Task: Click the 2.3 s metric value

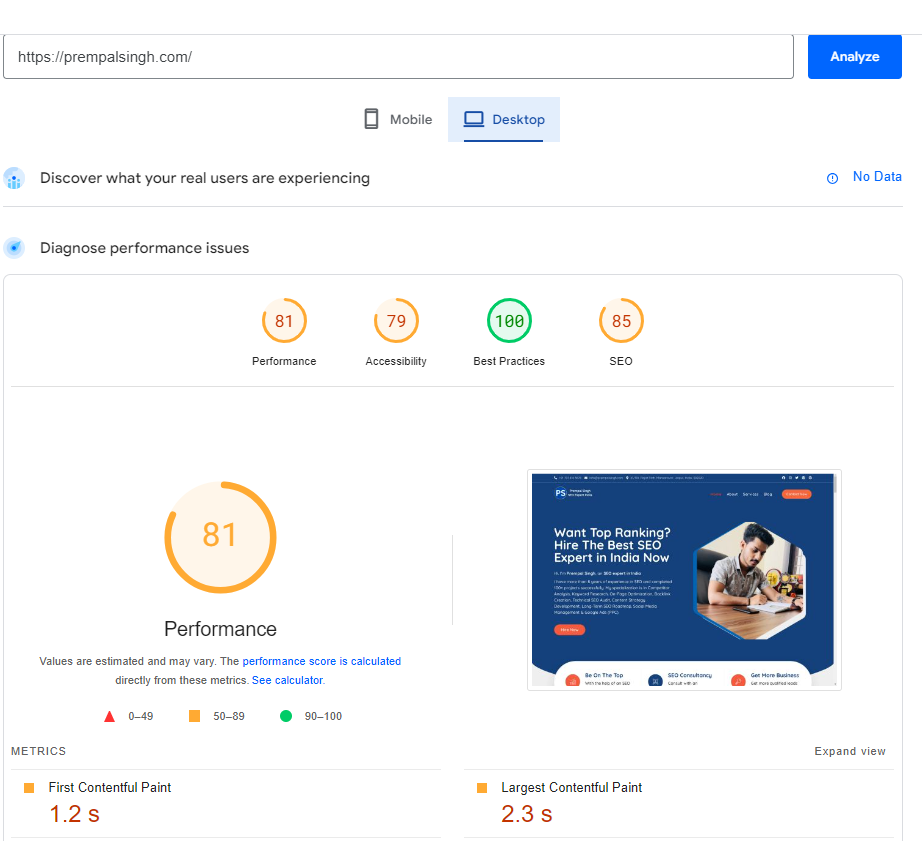Action: [527, 814]
